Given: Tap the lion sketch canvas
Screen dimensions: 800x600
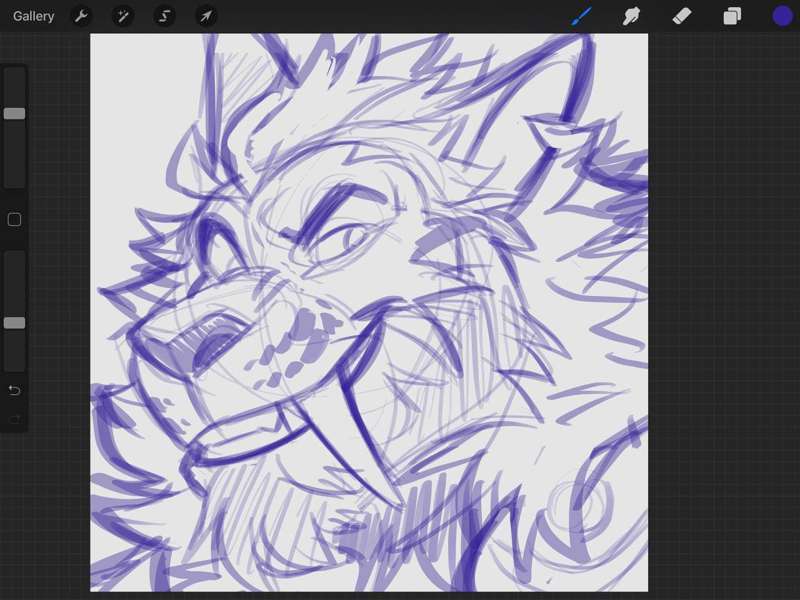Looking at the screenshot, I should click(x=369, y=312).
